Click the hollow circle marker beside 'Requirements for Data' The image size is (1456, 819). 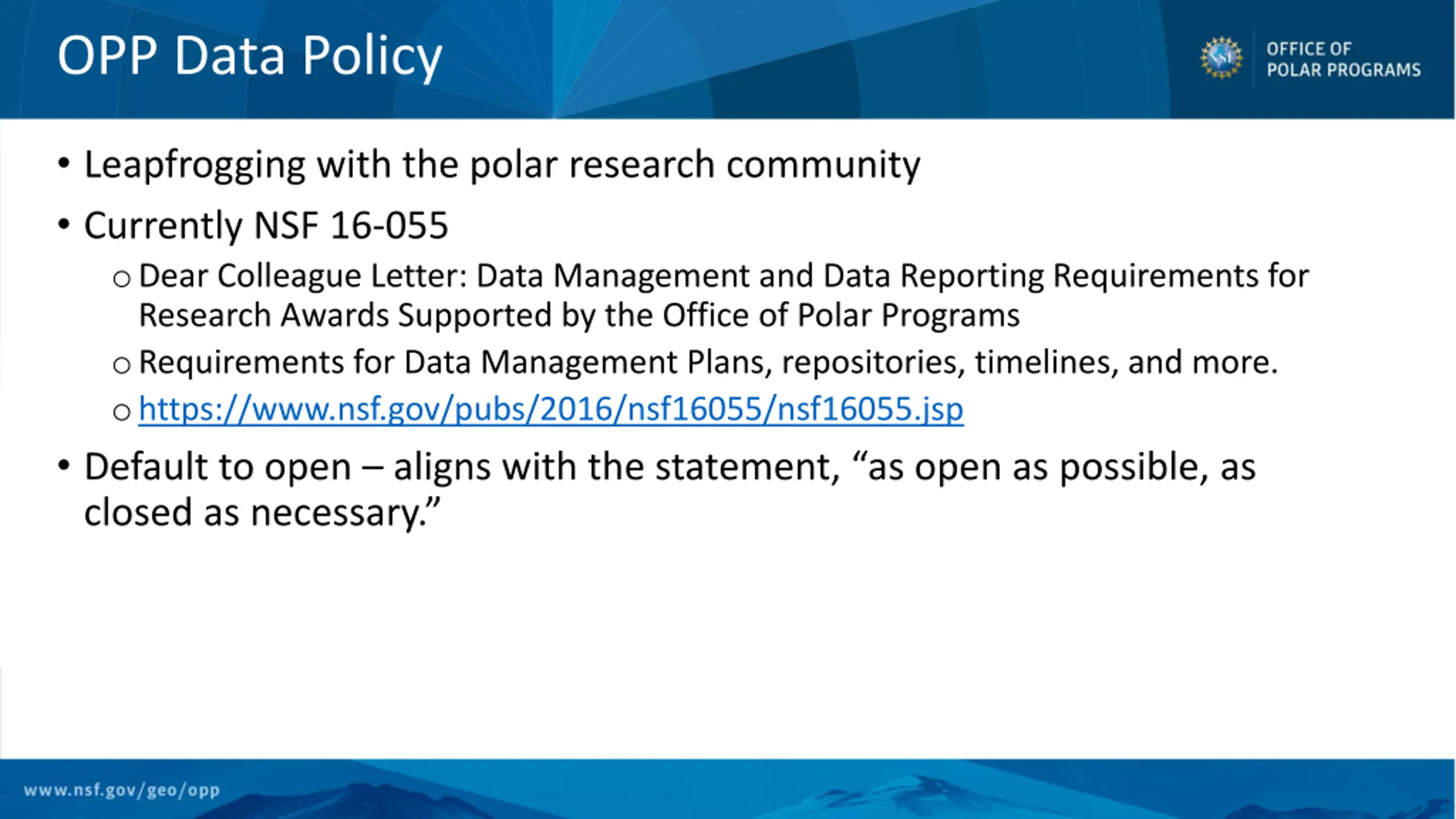[x=122, y=365]
